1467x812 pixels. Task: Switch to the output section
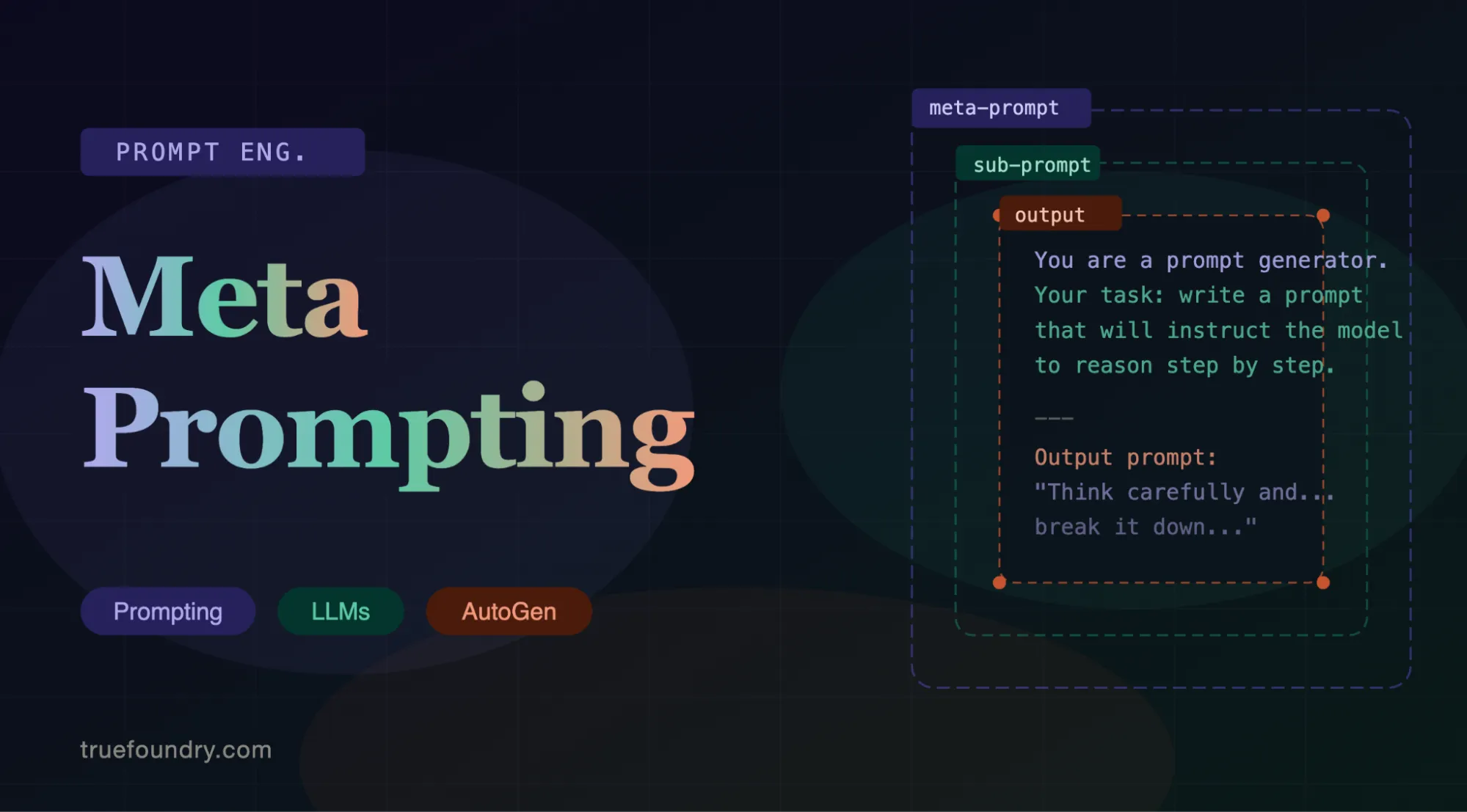coord(1059,214)
